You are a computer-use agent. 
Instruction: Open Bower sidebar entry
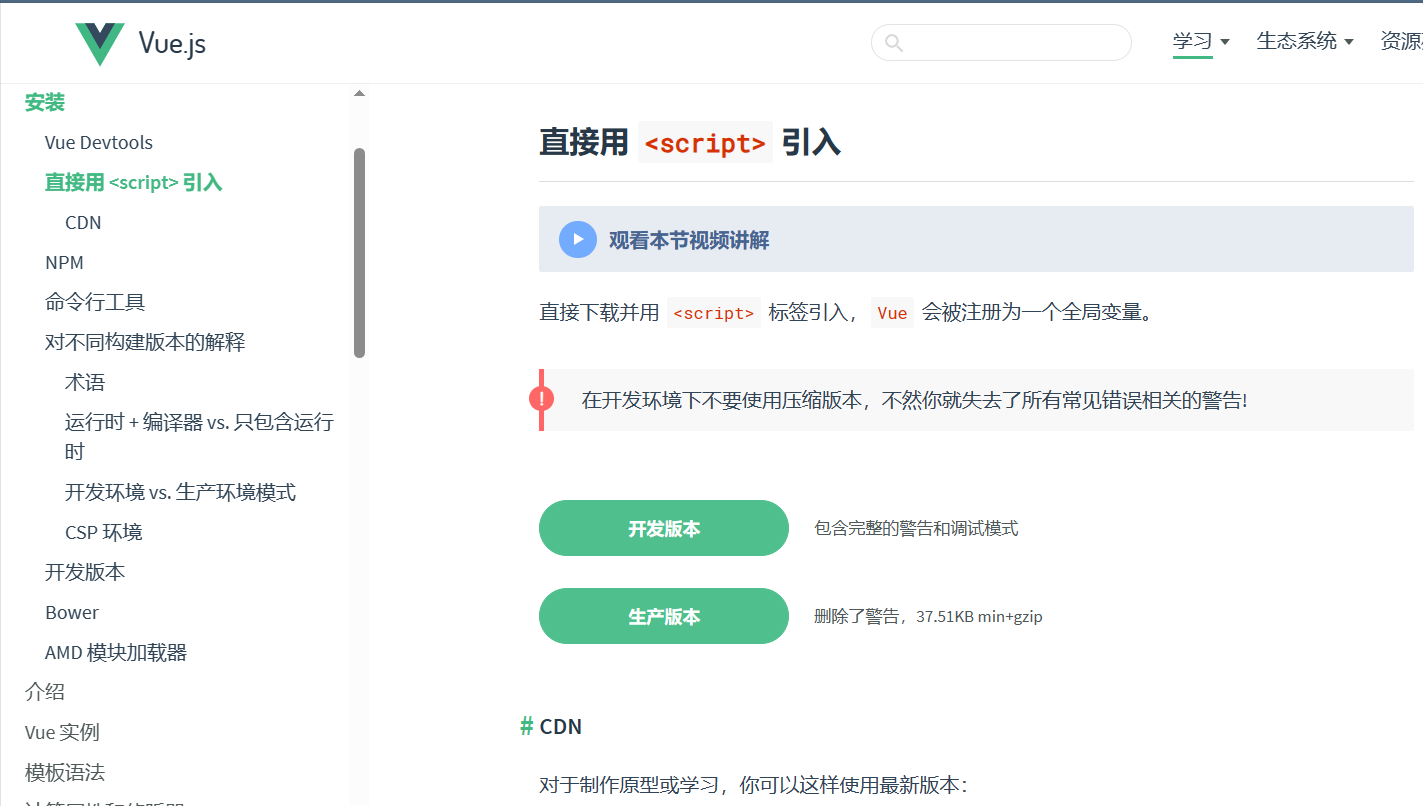tap(72, 612)
